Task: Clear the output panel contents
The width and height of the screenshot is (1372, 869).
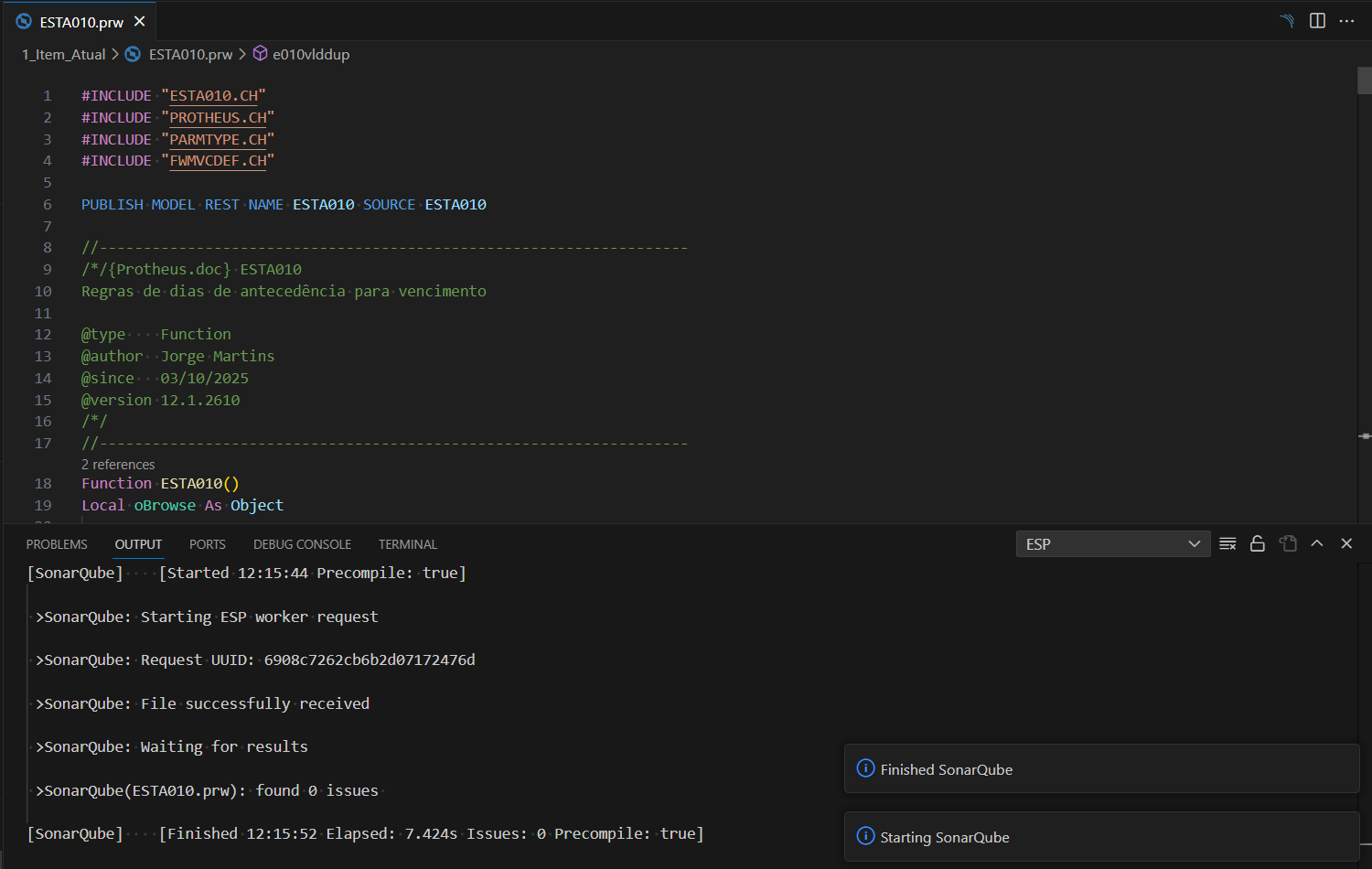Action: pyautogui.click(x=1227, y=543)
